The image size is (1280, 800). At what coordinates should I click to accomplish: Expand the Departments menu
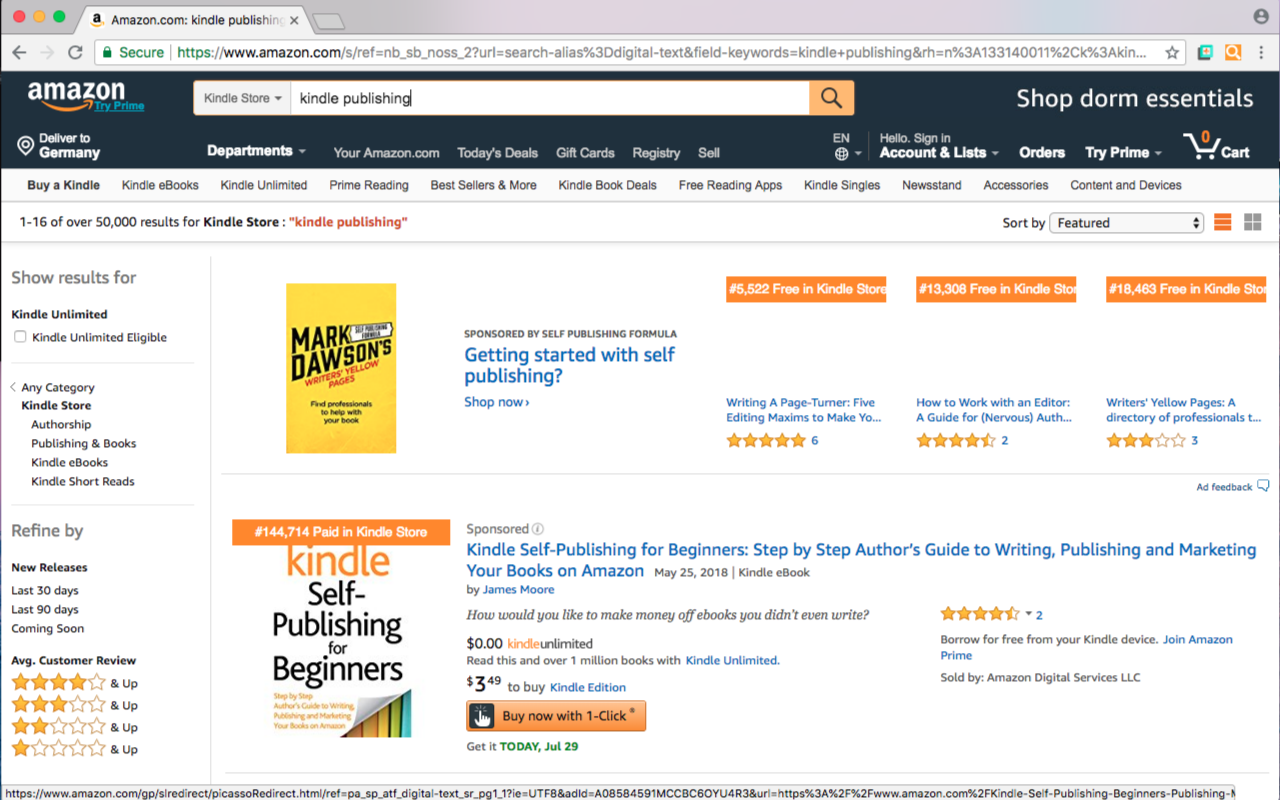(256, 151)
